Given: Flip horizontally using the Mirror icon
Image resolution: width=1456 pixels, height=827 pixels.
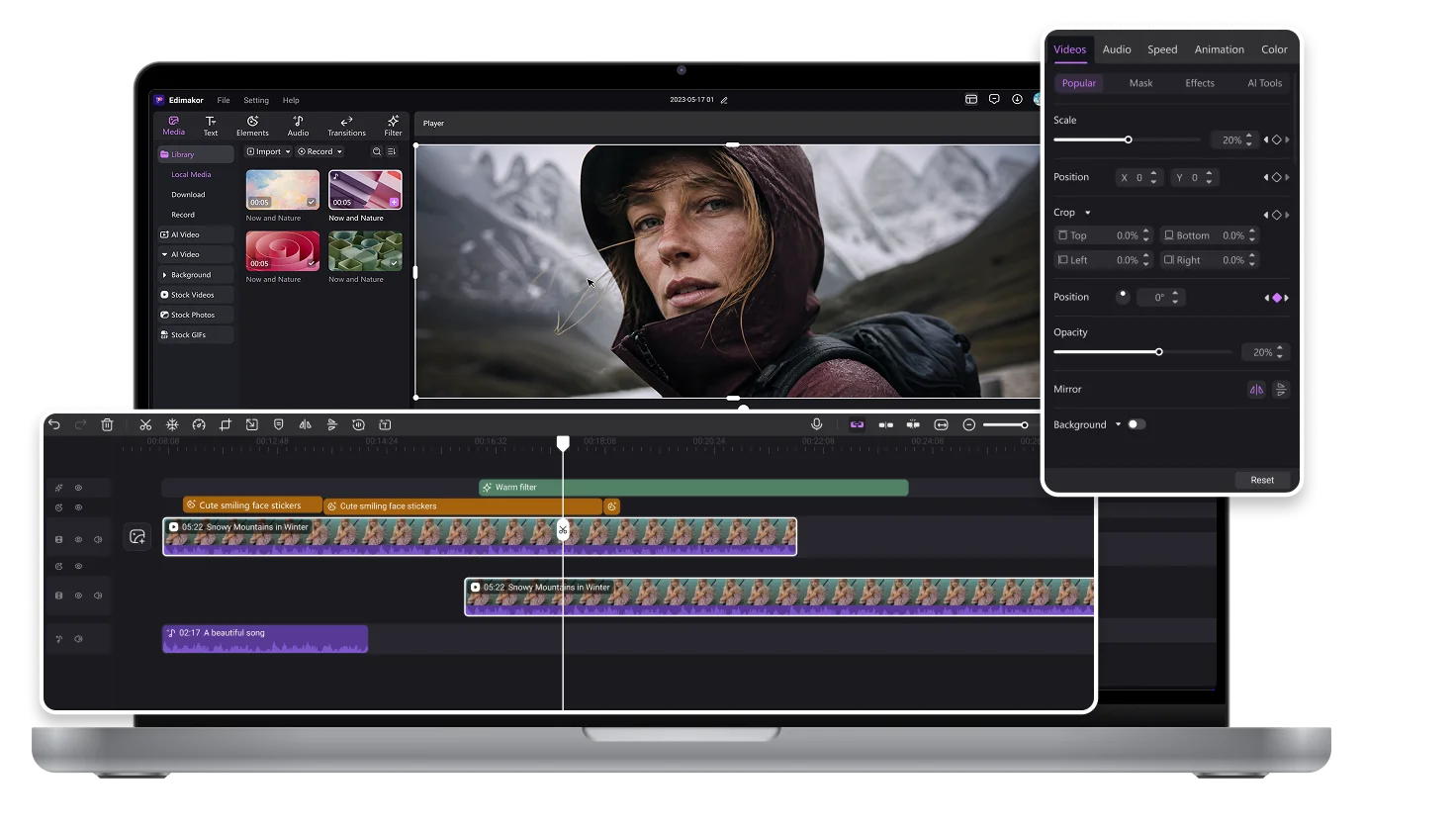Looking at the screenshot, I should click(x=1256, y=390).
